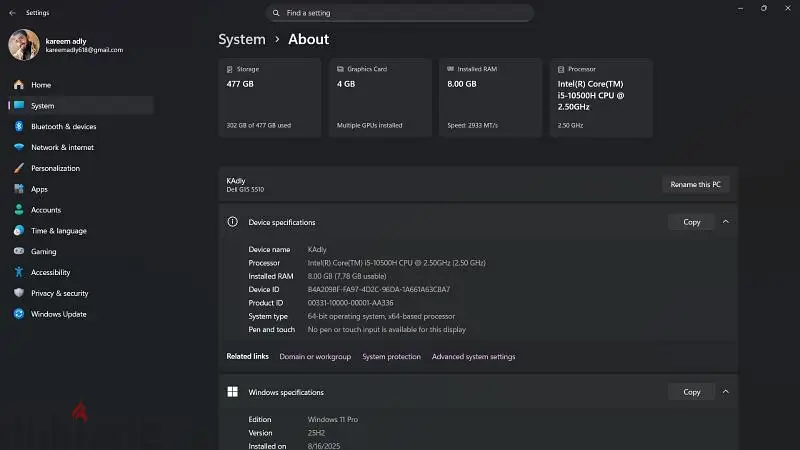Click the kareem adly profile picture

(23, 45)
